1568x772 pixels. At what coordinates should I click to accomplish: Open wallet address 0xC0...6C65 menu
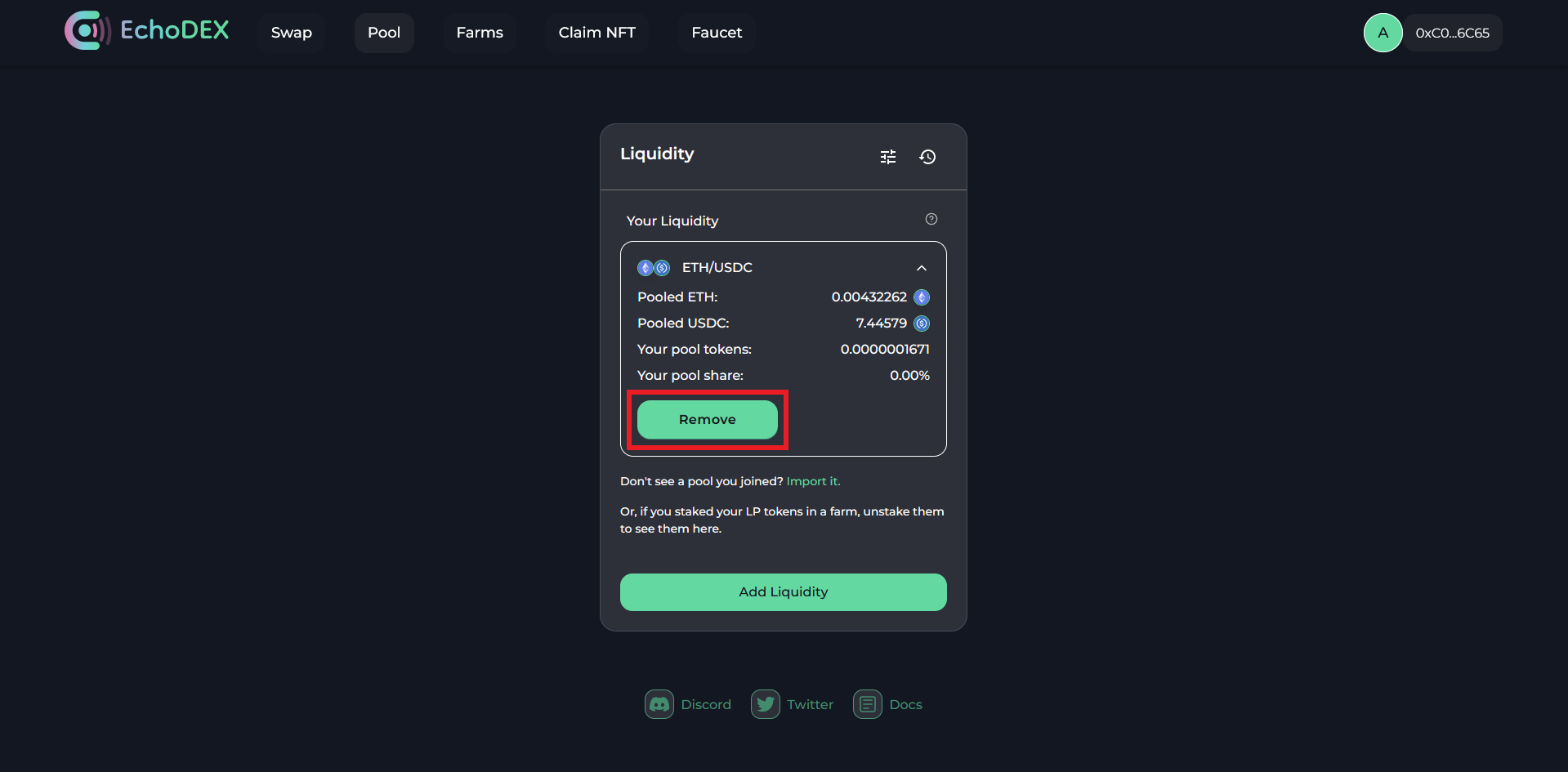(x=1452, y=33)
